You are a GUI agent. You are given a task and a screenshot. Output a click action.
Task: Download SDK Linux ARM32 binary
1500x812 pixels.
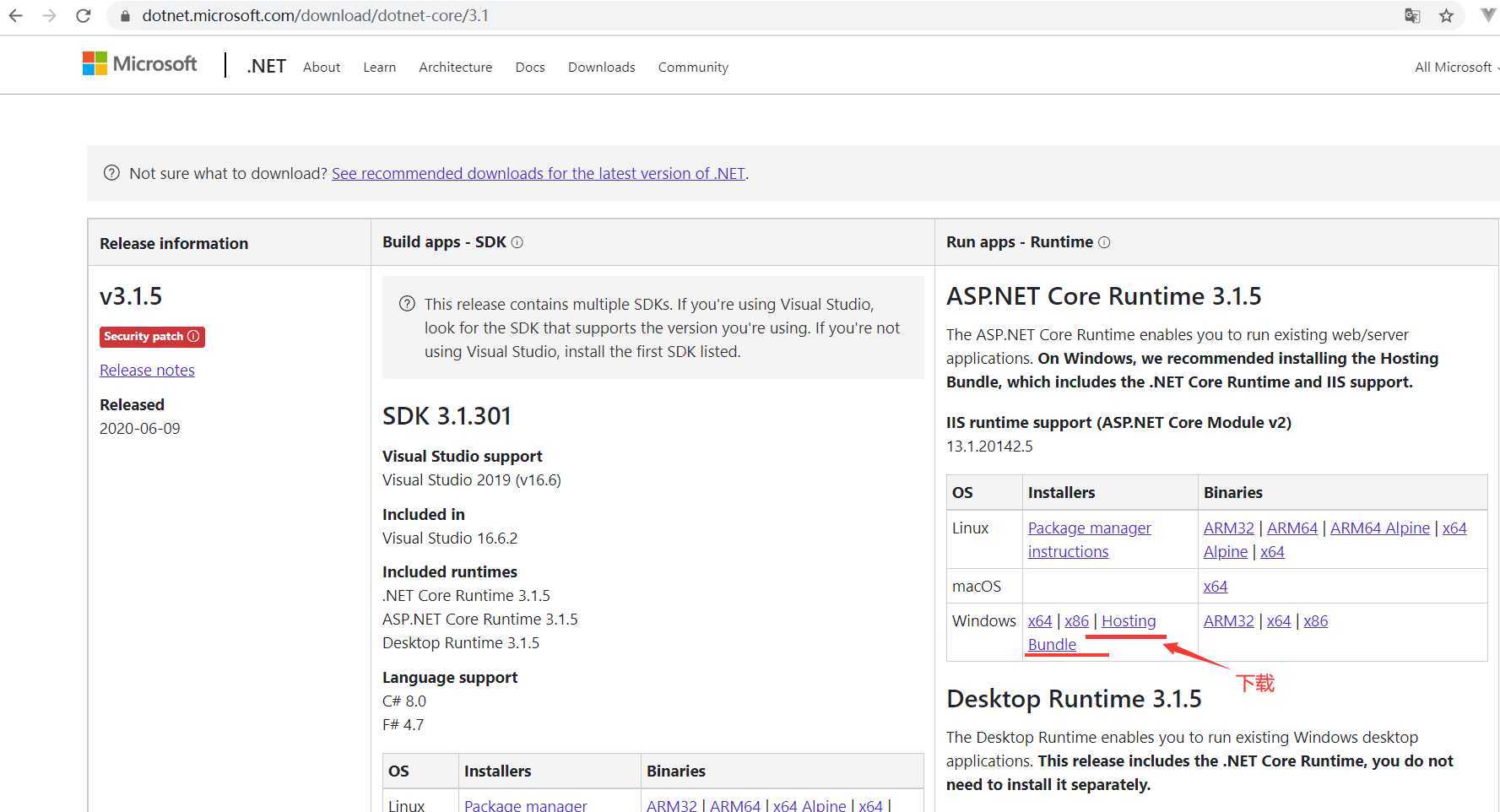coord(671,805)
